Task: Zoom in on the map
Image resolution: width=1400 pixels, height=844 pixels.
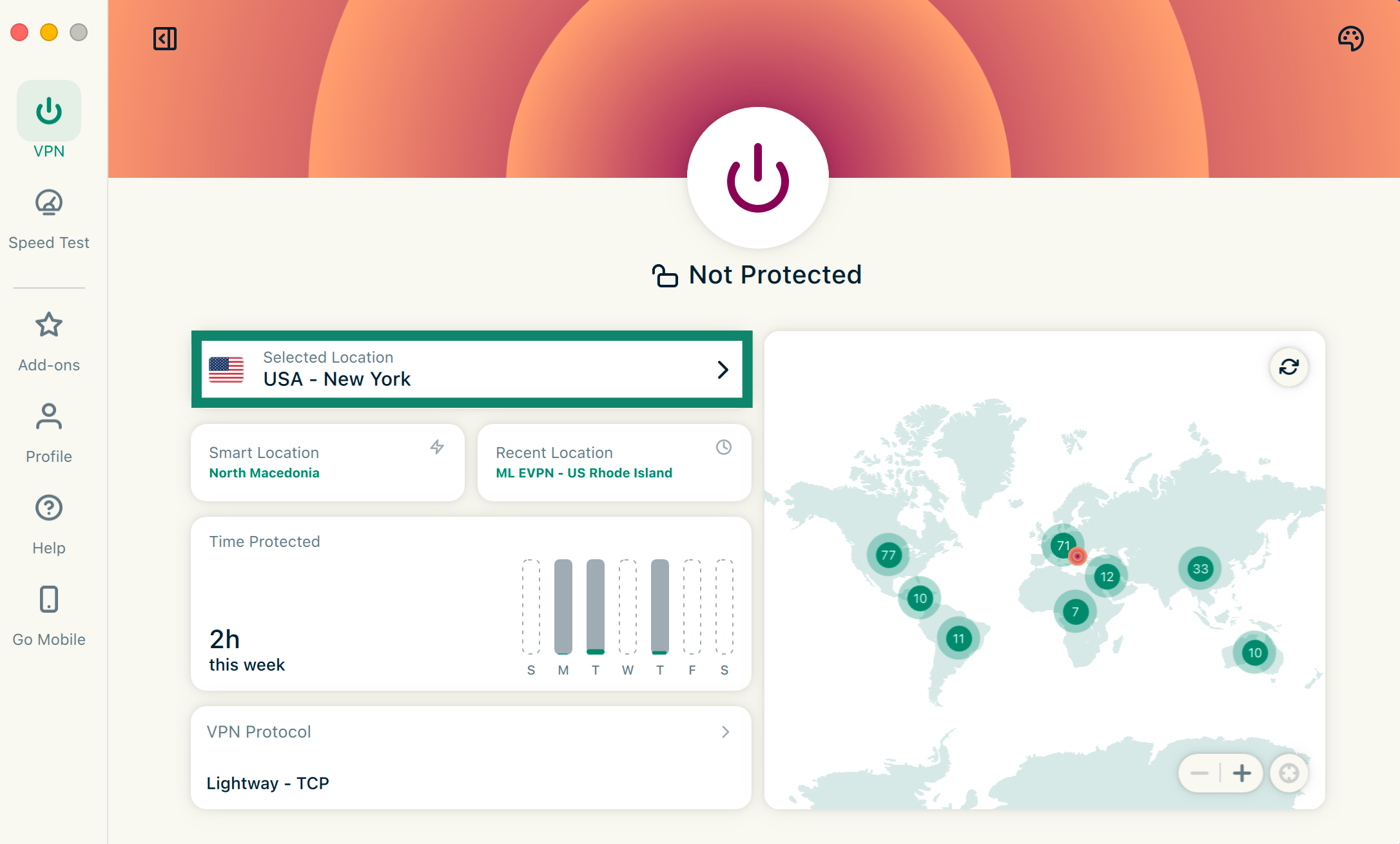Action: click(1242, 773)
